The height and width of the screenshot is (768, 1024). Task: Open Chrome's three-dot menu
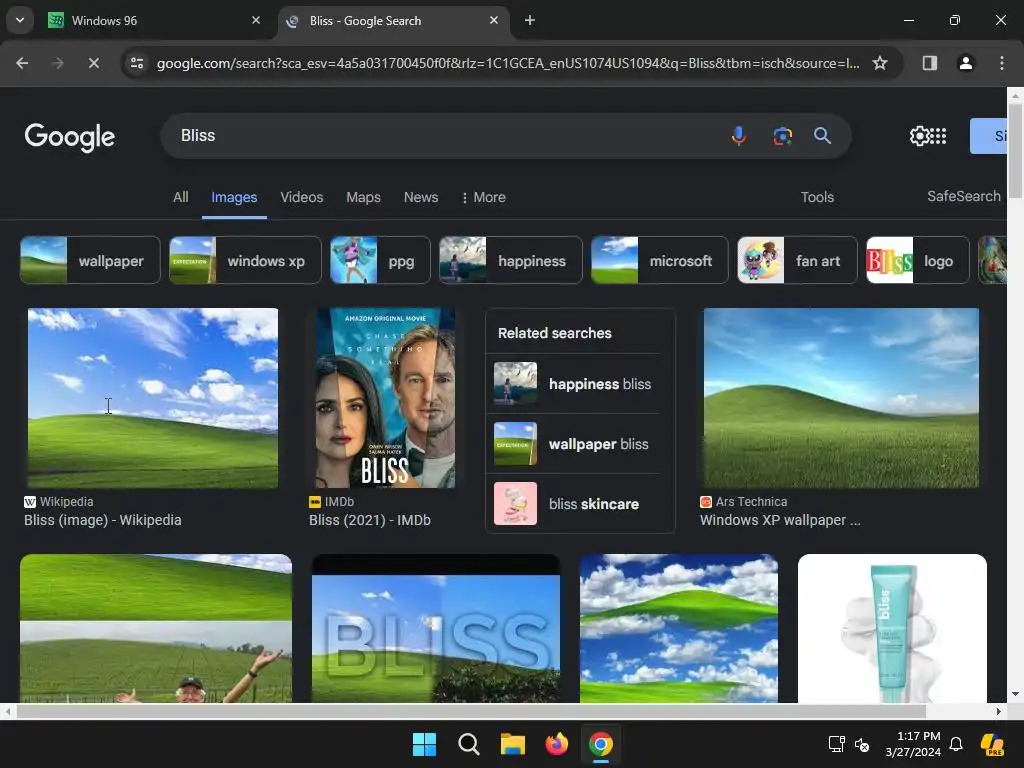[1001, 63]
